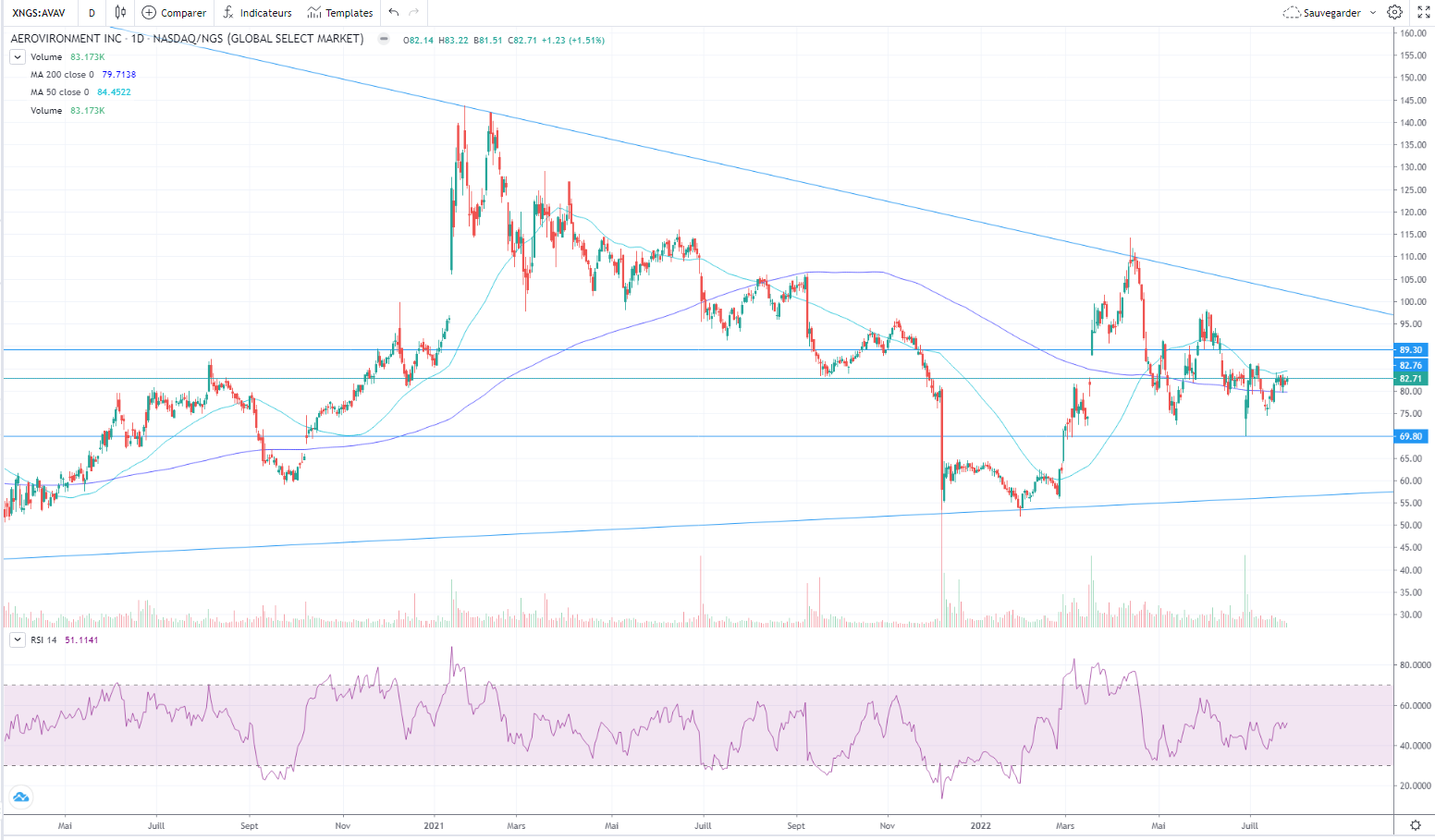Open chart settings gear icon
The height and width of the screenshot is (840, 1435).
tap(1394, 13)
